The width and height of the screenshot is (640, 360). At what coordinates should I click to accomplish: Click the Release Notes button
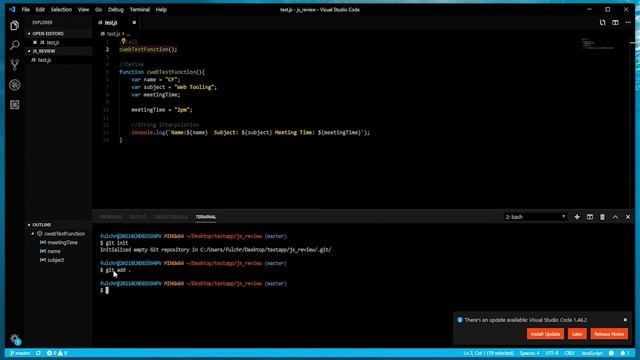point(609,334)
